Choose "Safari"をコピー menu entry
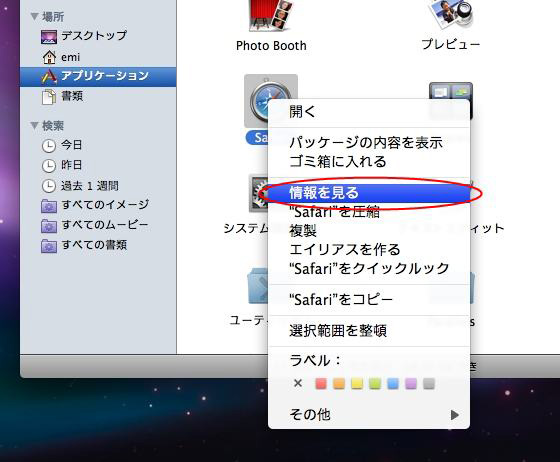The image size is (560, 462). pos(369,300)
